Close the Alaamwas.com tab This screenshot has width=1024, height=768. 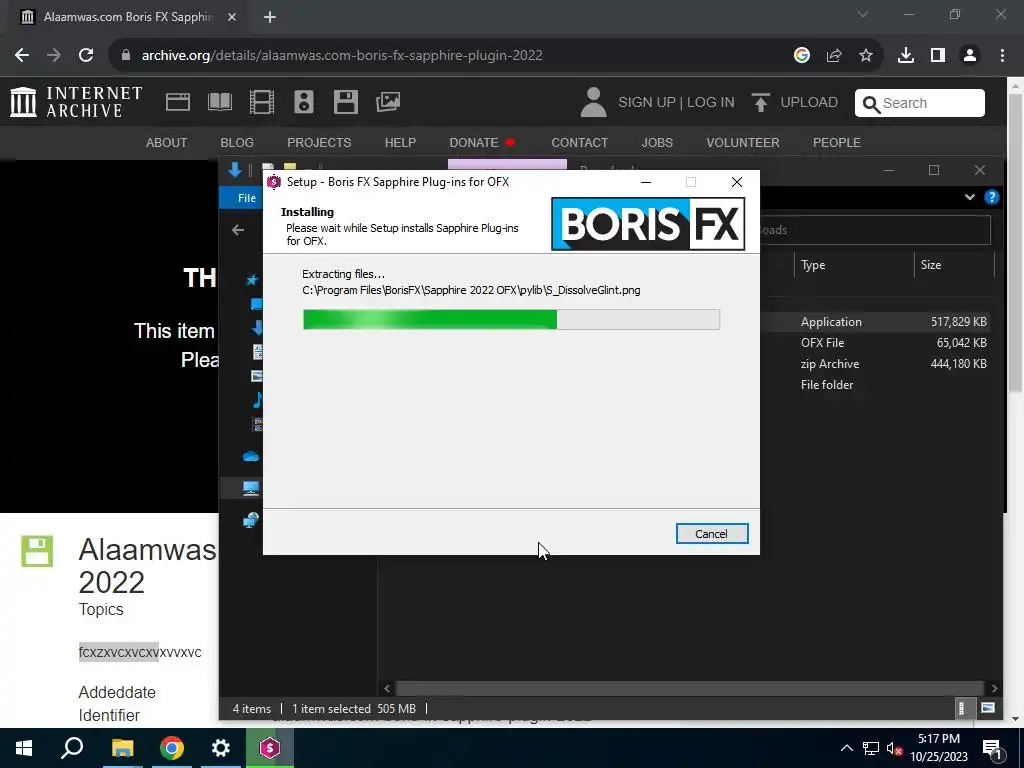pos(232,18)
